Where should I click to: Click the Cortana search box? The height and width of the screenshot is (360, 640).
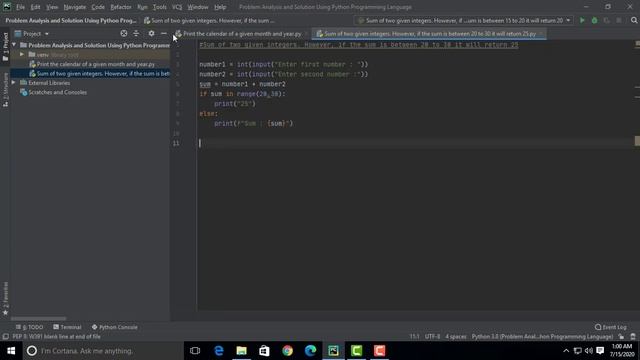(x=102, y=351)
